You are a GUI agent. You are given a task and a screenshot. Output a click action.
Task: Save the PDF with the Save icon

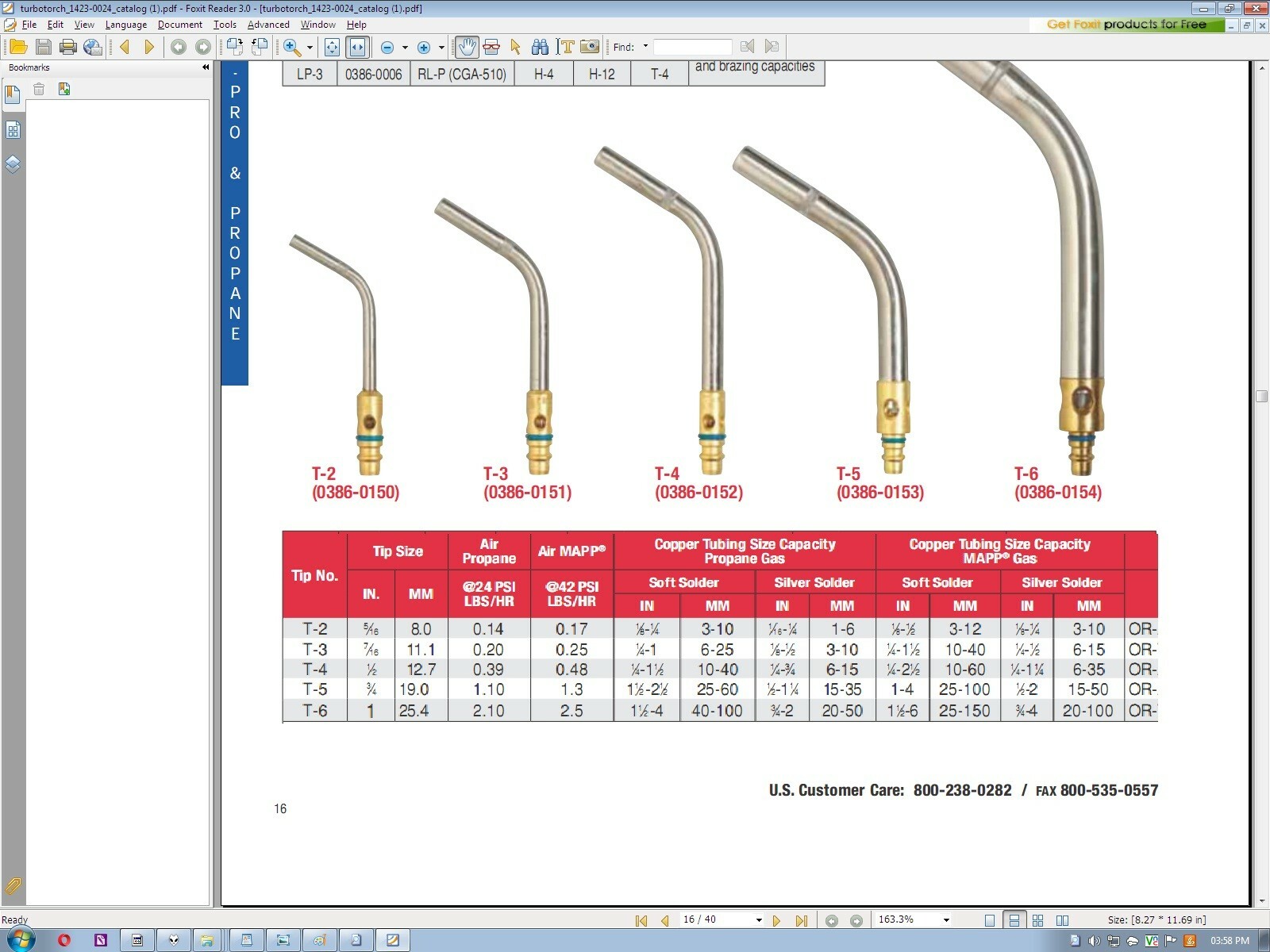[x=43, y=47]
